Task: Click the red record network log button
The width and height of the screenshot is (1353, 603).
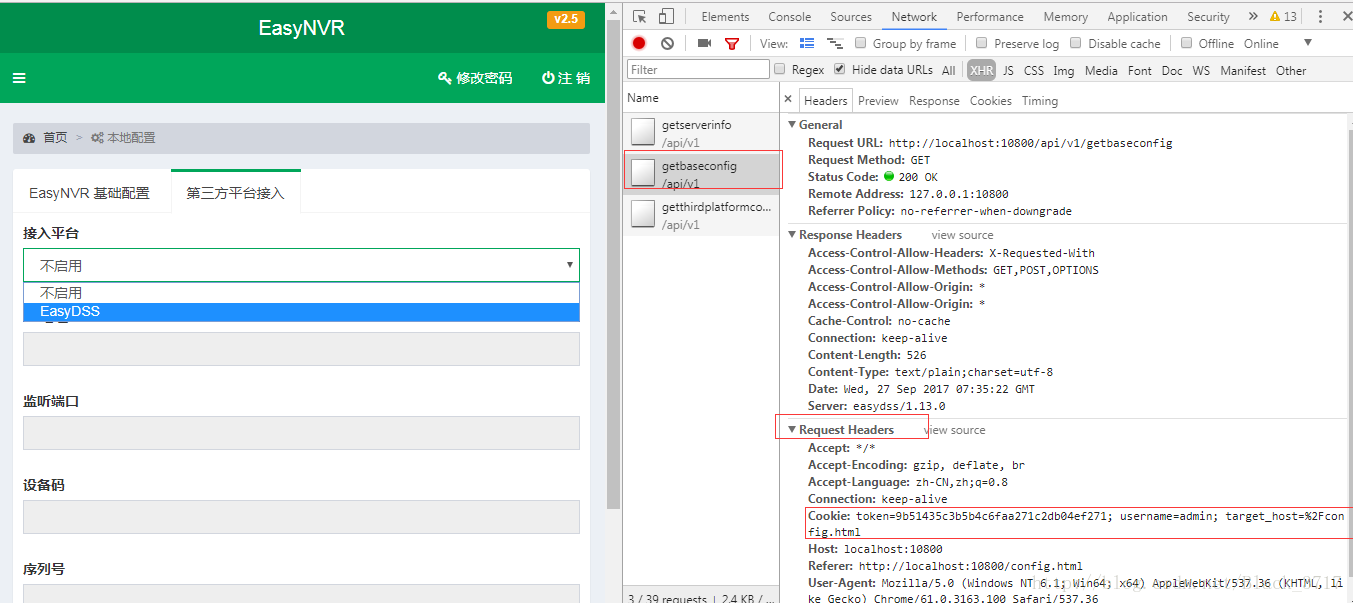Action: tap(639, 43)
